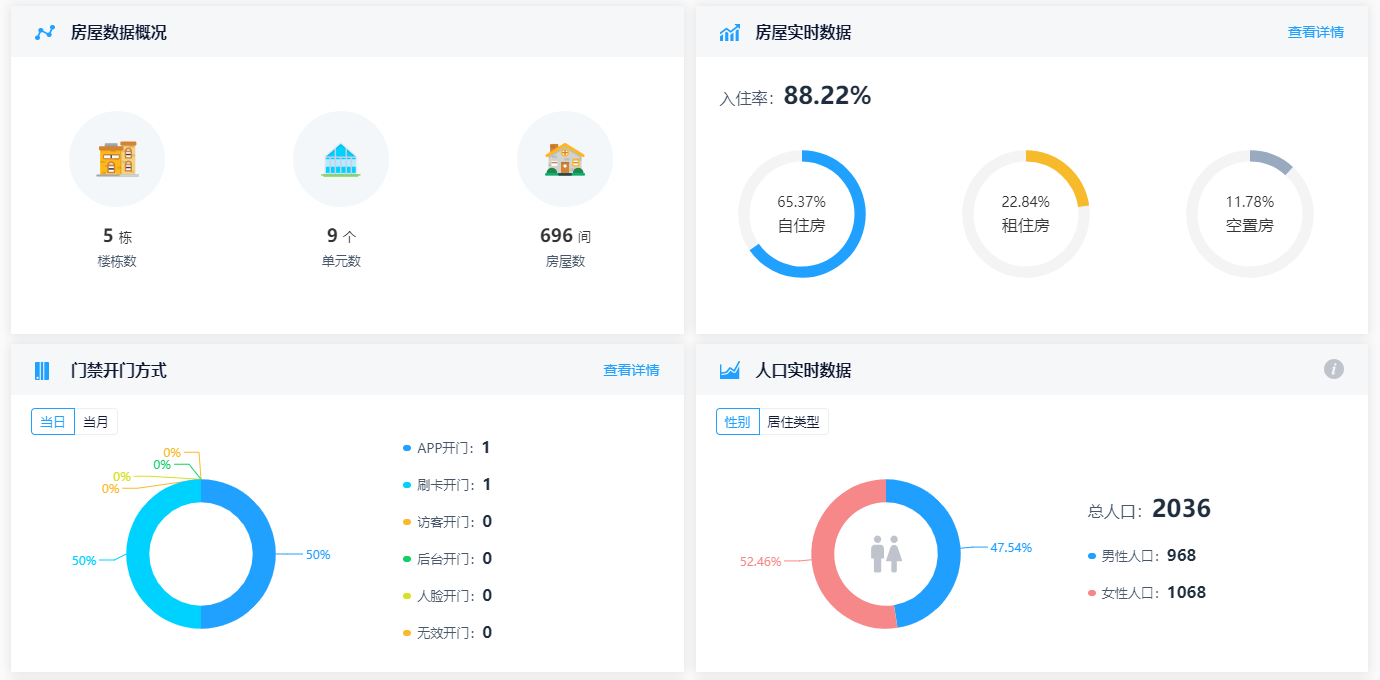Click the 楼栋数 label

tap(117, 262)
